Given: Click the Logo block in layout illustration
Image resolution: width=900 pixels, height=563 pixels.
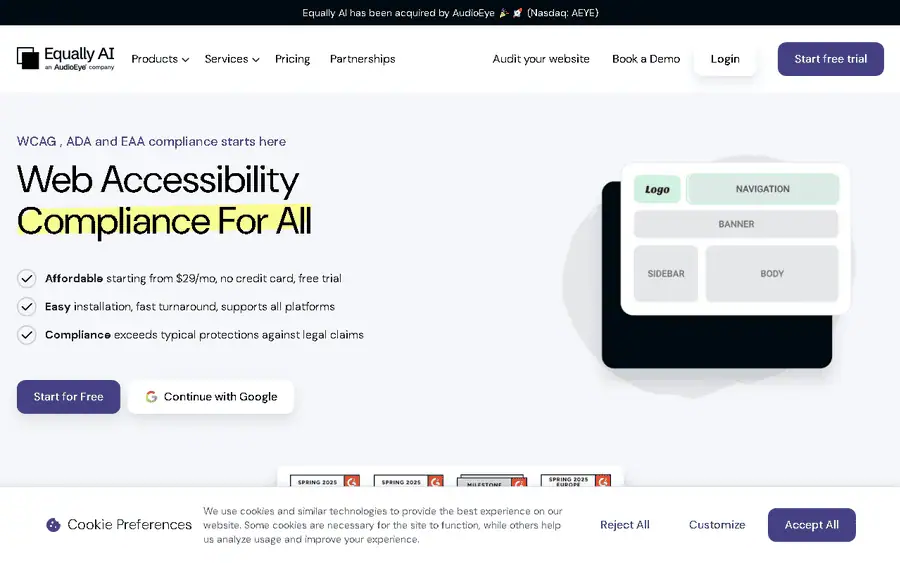Looking at the screenshot, I should point(657,189).
